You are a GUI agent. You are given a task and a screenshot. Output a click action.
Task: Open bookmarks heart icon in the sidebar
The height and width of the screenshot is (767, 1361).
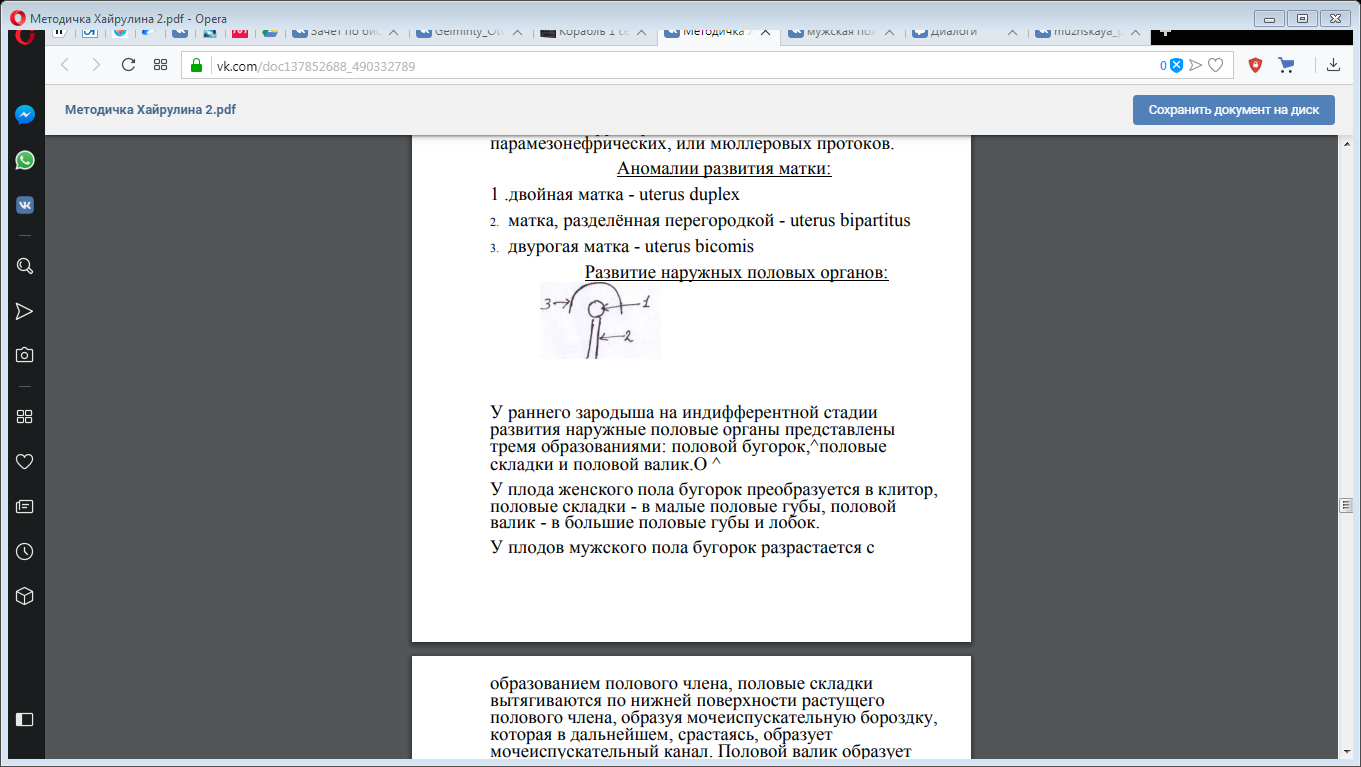coord(25,462)
